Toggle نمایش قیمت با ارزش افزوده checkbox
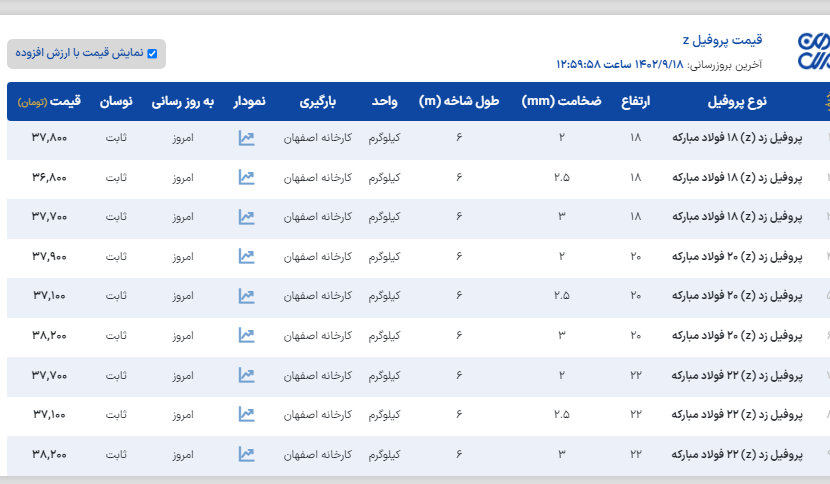Viewport: 830px width, 484px height. (x=152, y=54)
